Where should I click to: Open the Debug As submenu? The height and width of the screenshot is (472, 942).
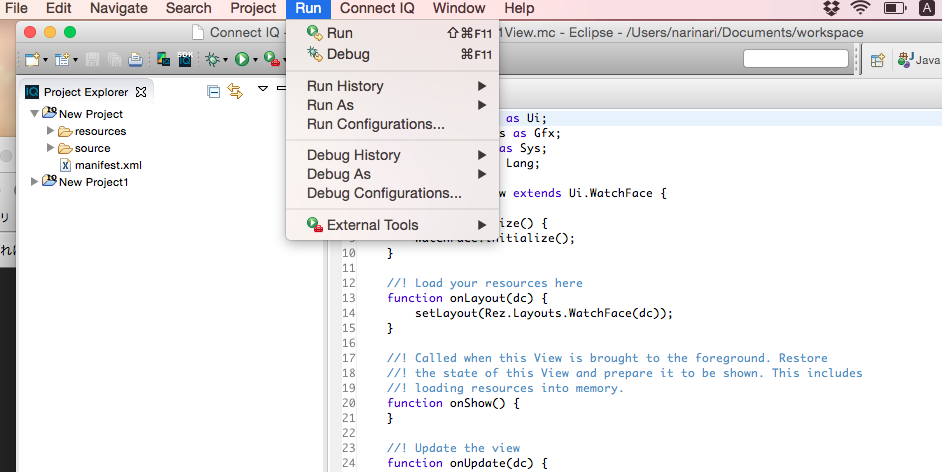click(392, 174)
